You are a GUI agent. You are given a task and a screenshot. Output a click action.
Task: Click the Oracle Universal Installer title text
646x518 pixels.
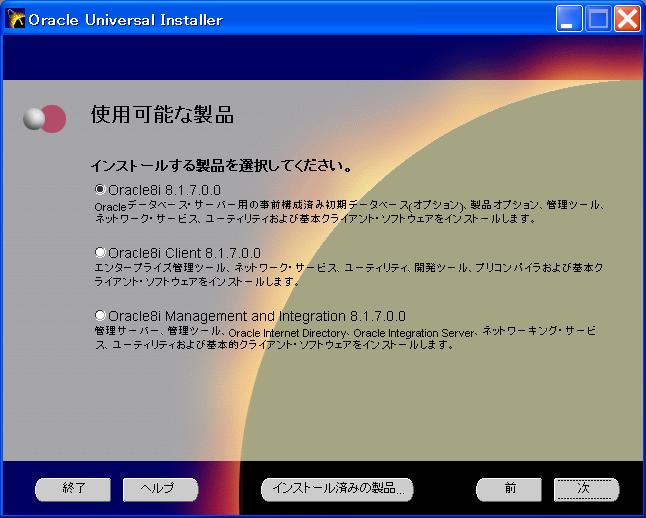click(126, 19)
